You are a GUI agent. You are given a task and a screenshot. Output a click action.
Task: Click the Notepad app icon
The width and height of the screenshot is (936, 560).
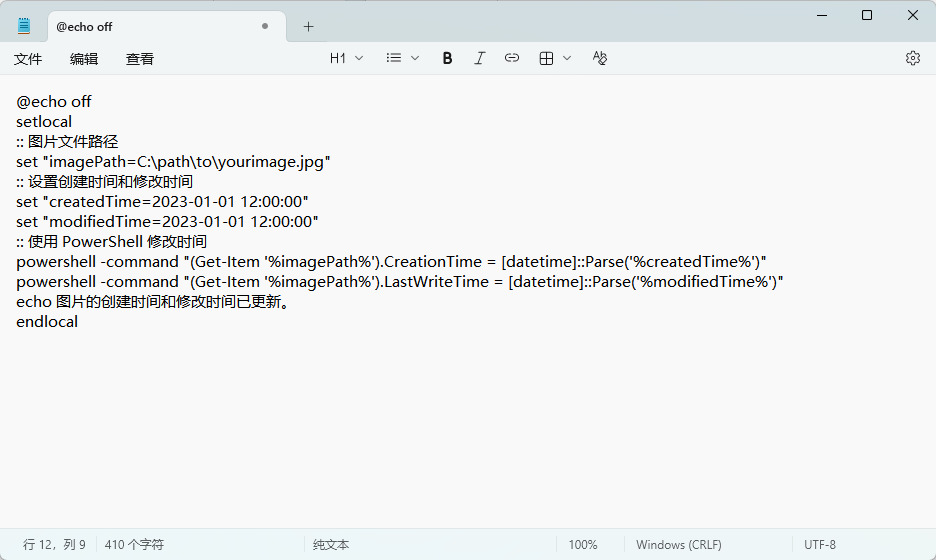pyautogui.click(x=24, y=26)
